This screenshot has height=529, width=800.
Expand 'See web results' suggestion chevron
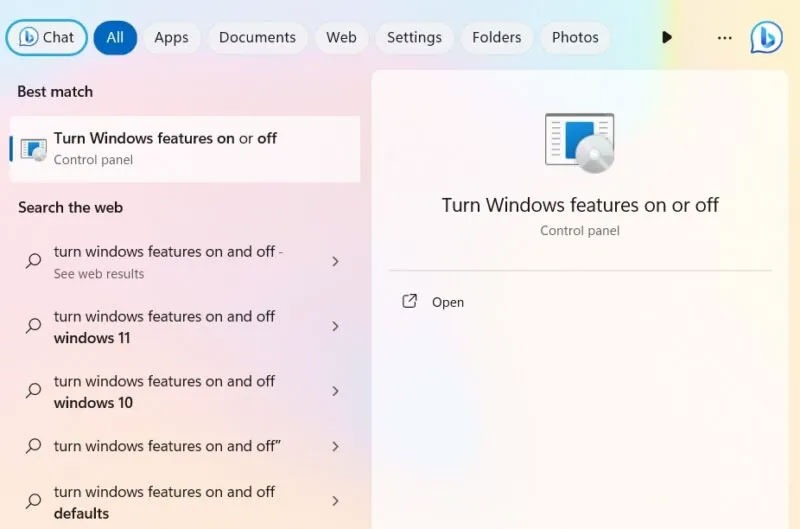335,262
